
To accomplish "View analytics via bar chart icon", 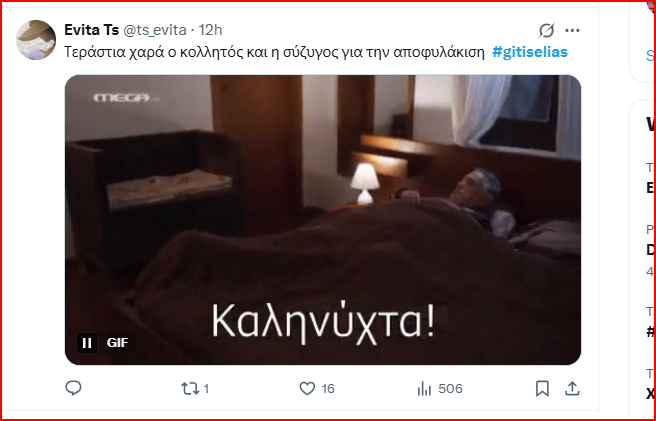I will [x=424, y=389].
